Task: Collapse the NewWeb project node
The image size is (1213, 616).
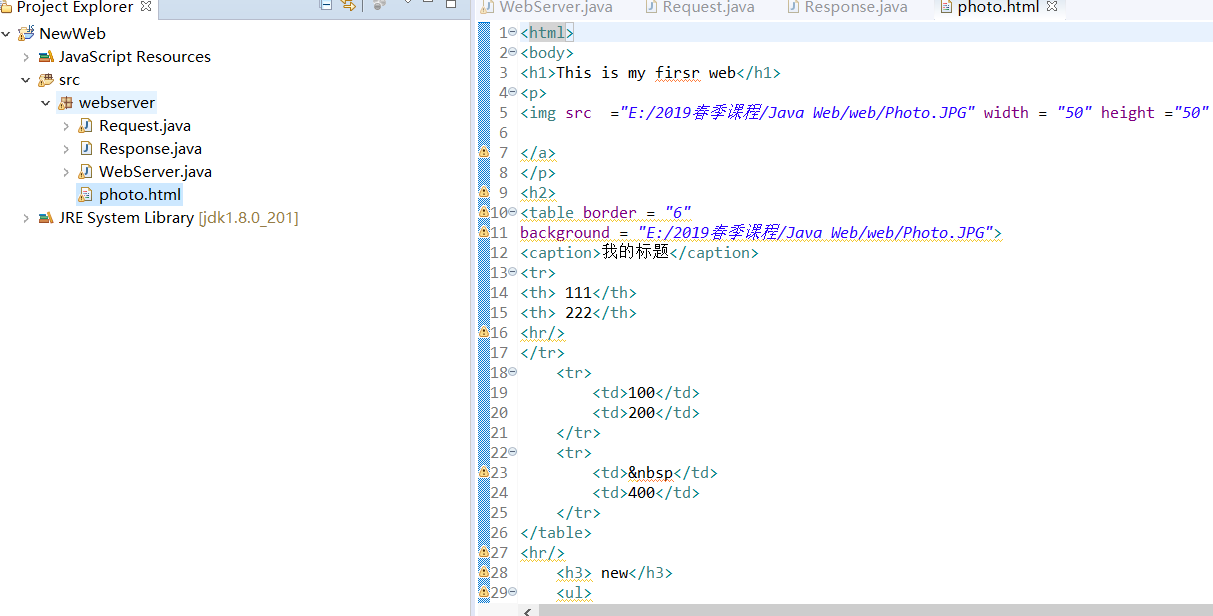Action: click(x=6, y=34)
